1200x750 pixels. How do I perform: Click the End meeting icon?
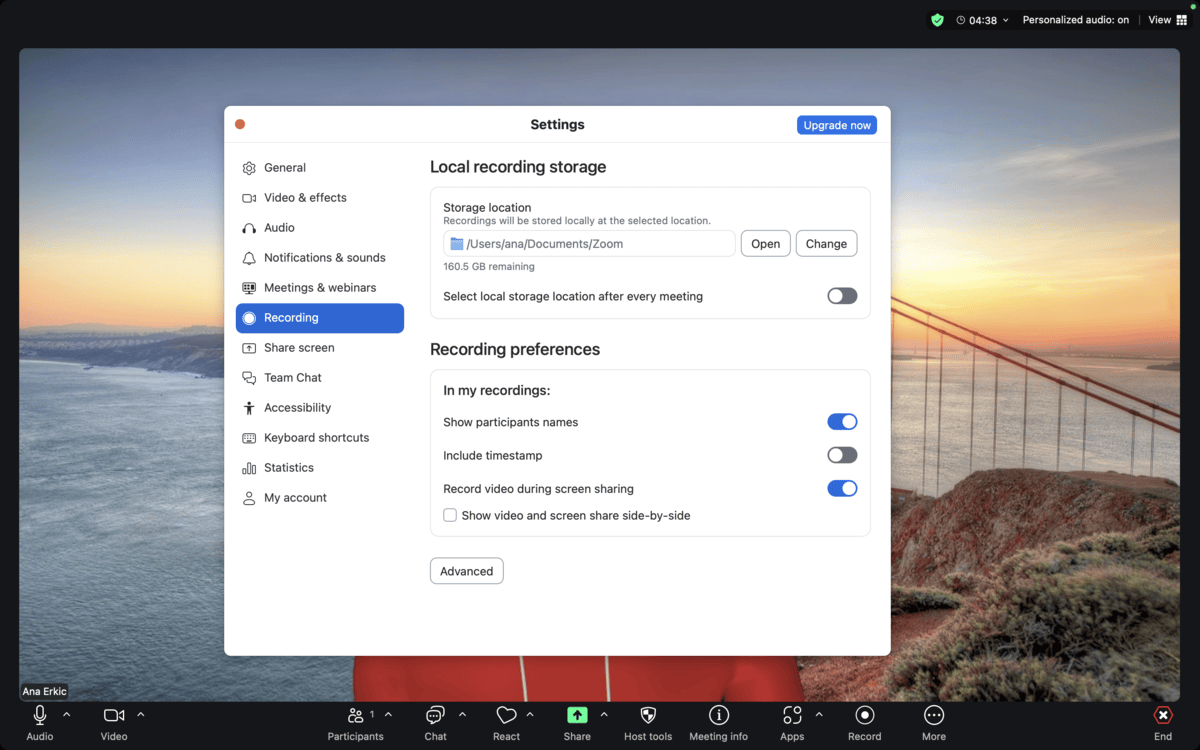[1163, 715]
